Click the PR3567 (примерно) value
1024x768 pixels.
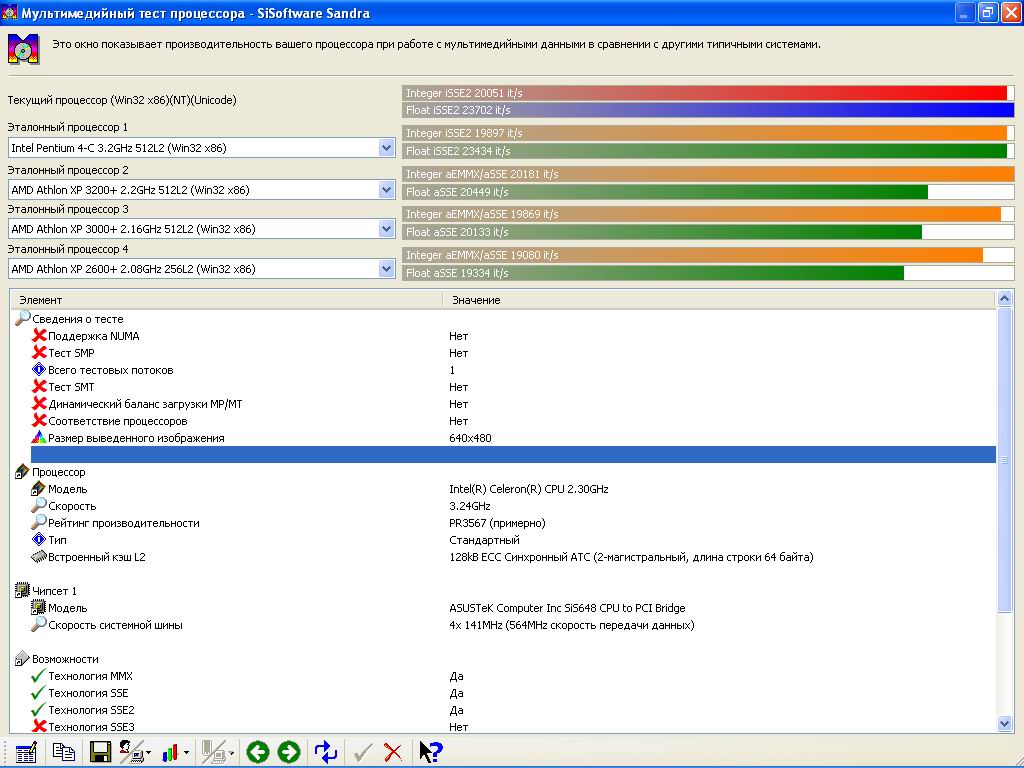coord(497,522)
